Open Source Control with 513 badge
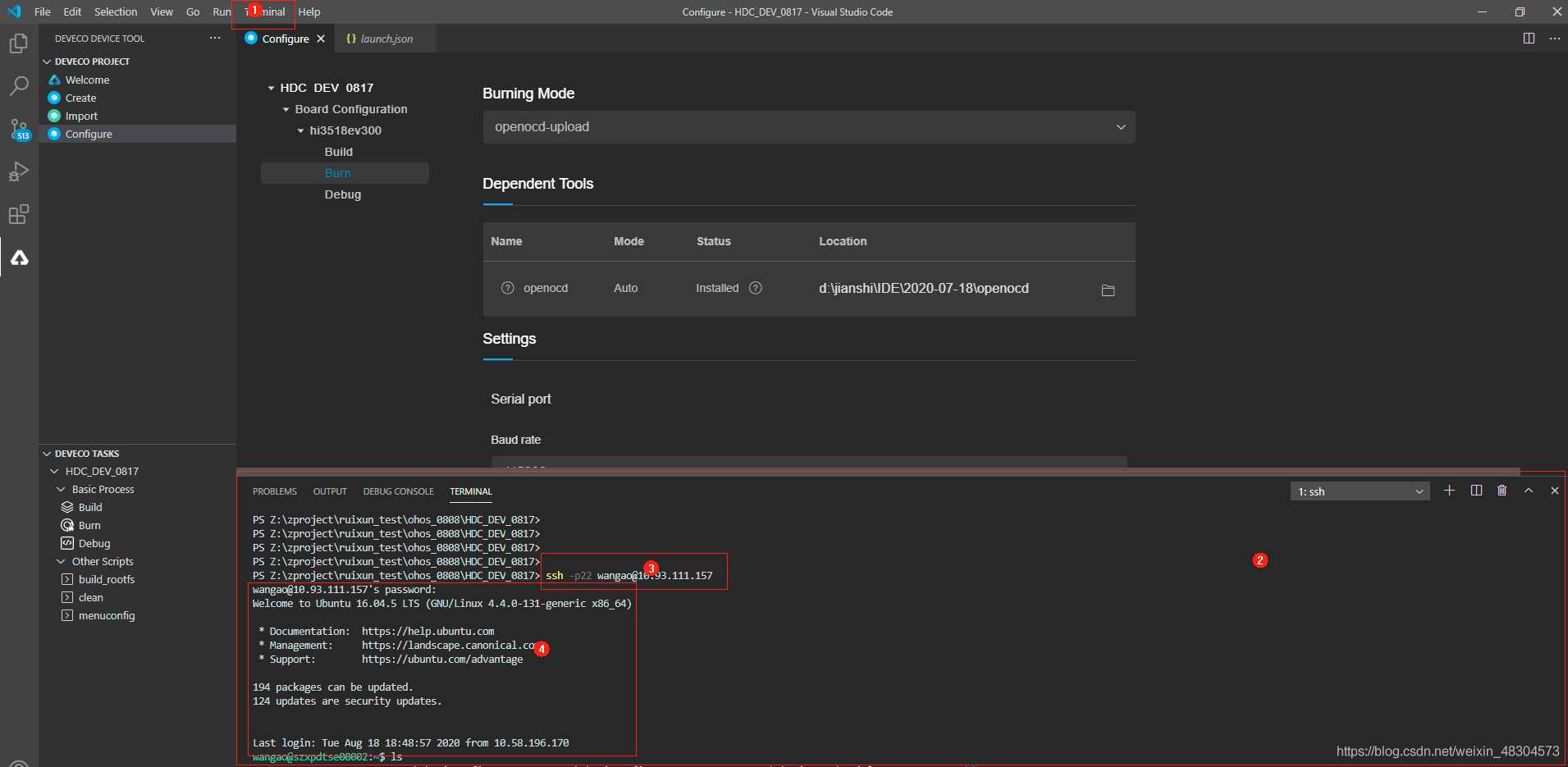 tap(19, 129)
